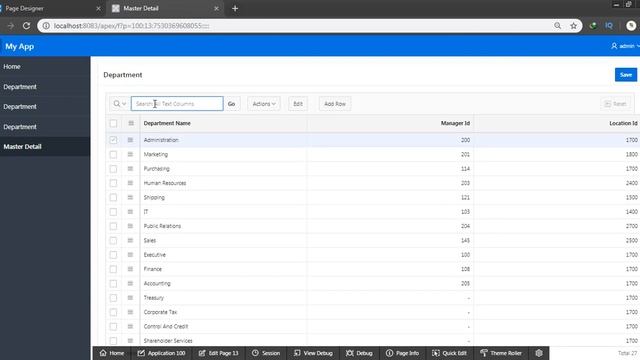This screenshot has height=360, width=640.
Task: Open the admin user menu
Action: (x=625, y=46)
